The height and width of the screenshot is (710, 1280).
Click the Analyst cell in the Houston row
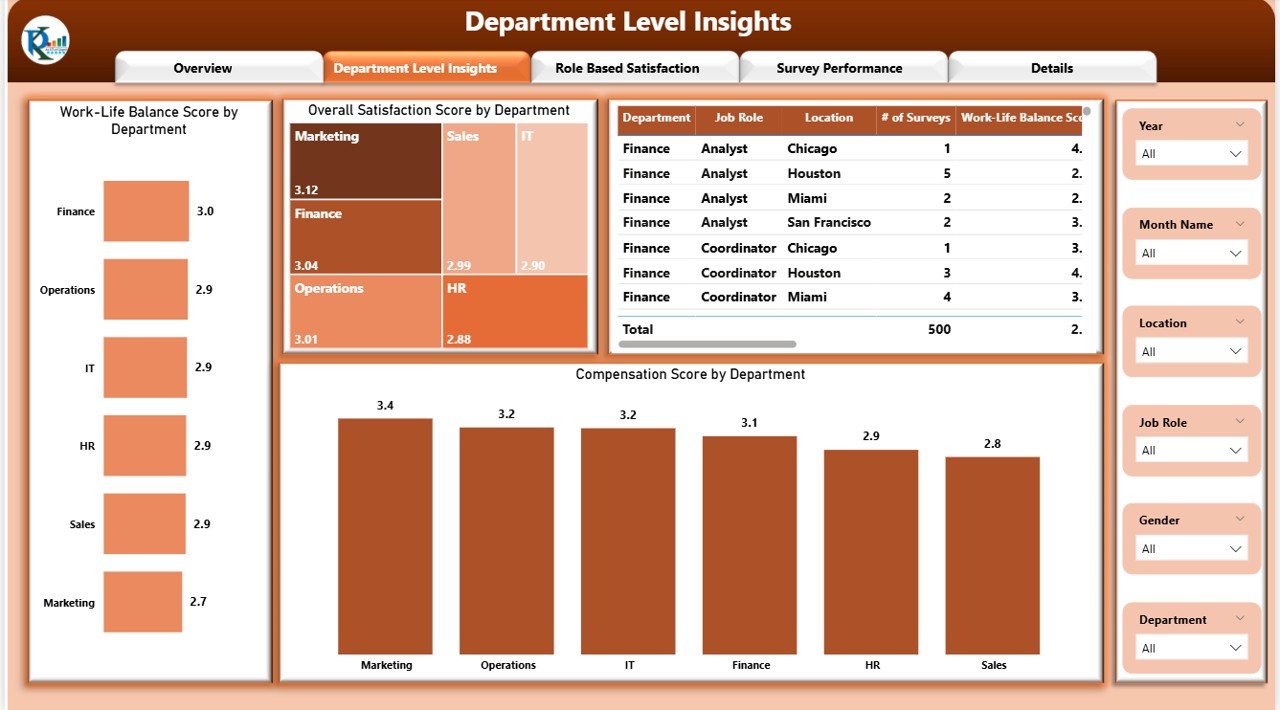pyautogui.click(x=725, y=173)
